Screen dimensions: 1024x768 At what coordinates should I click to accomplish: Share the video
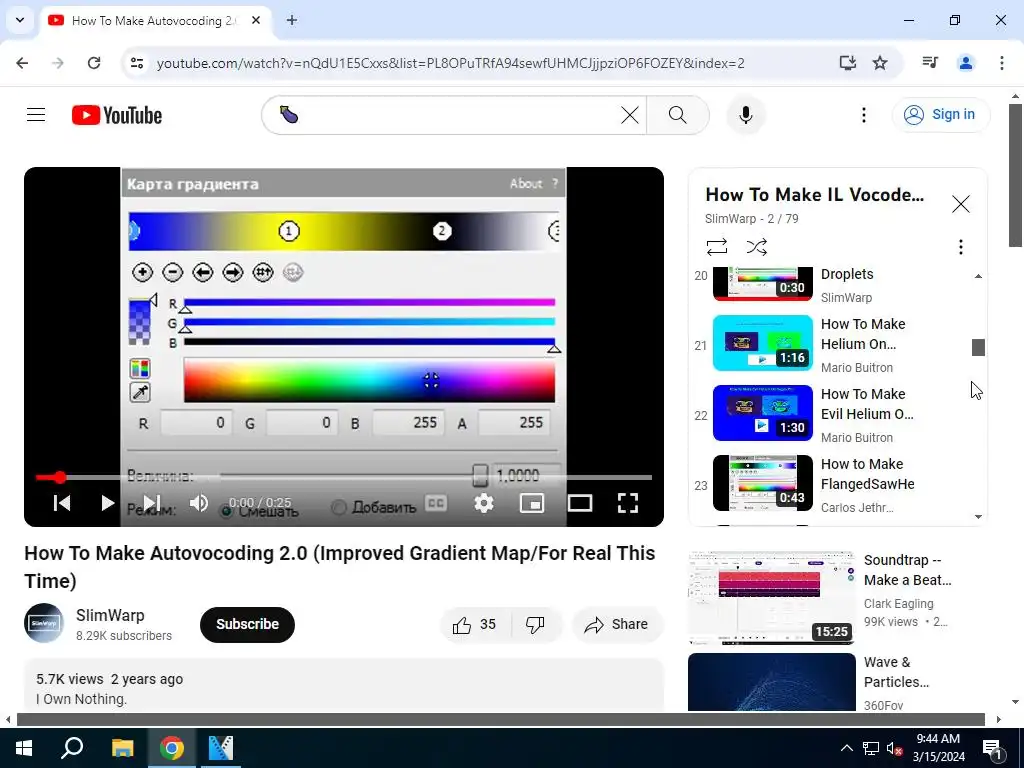coord(617,625)
